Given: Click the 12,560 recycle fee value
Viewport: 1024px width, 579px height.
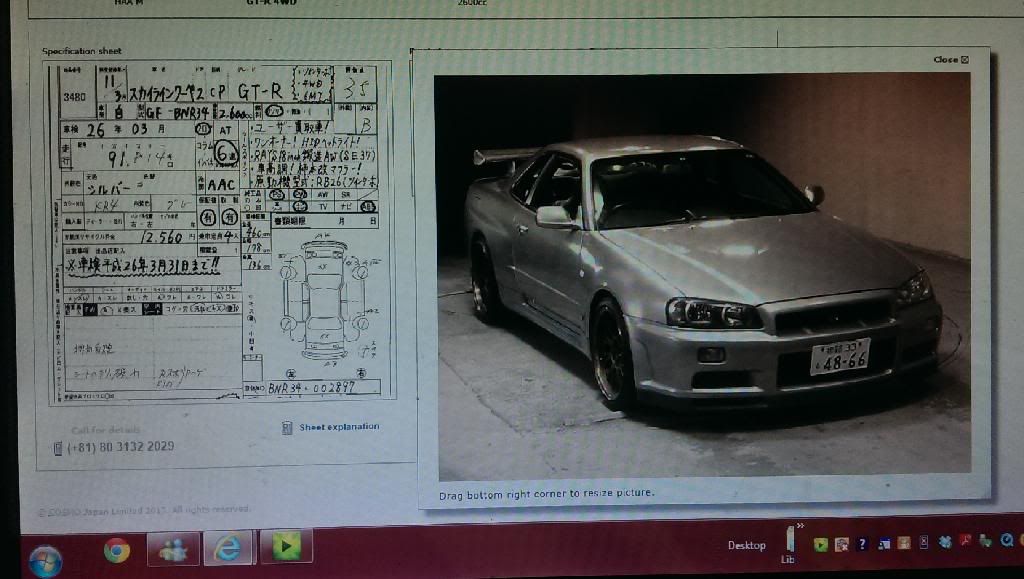Looking at the screenshot, I should pyautogui.click(x=161, y=238).
